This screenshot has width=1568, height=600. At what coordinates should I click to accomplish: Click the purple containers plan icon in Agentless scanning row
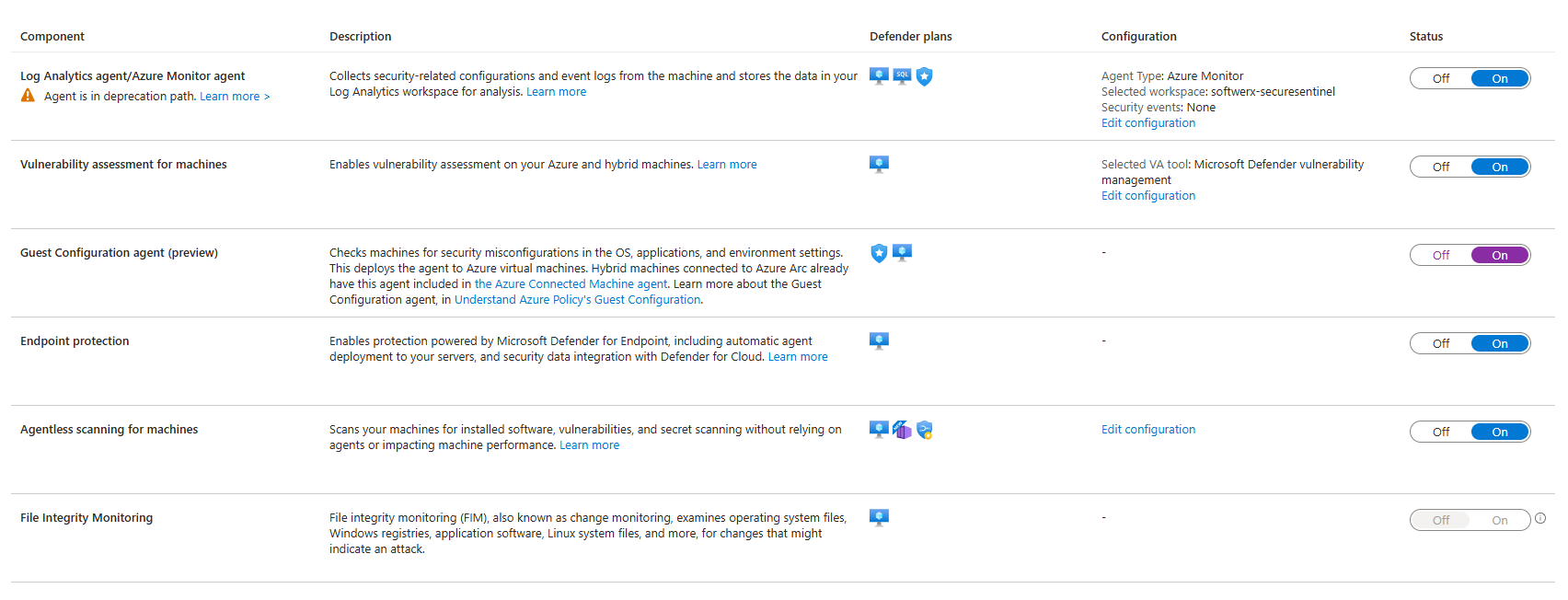coord(902,430)
